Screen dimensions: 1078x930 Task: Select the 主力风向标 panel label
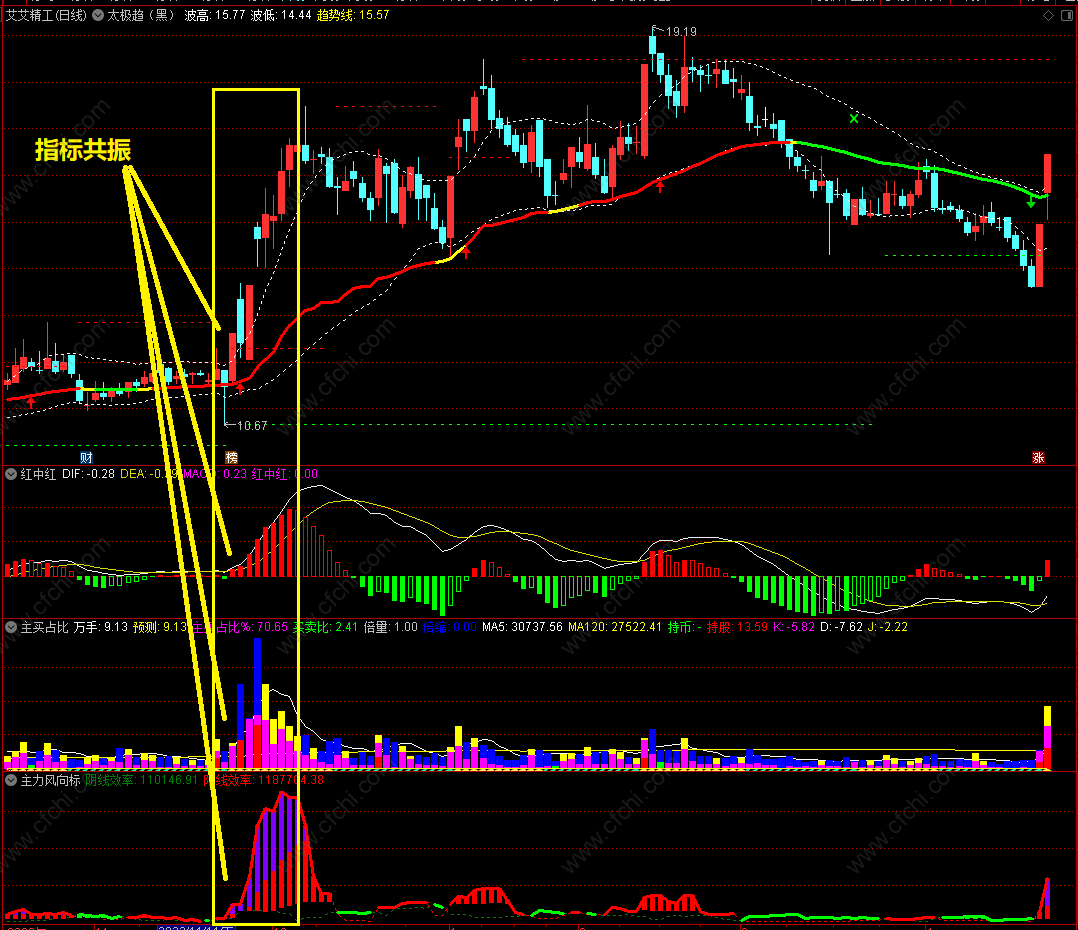[x=51, y=780]
